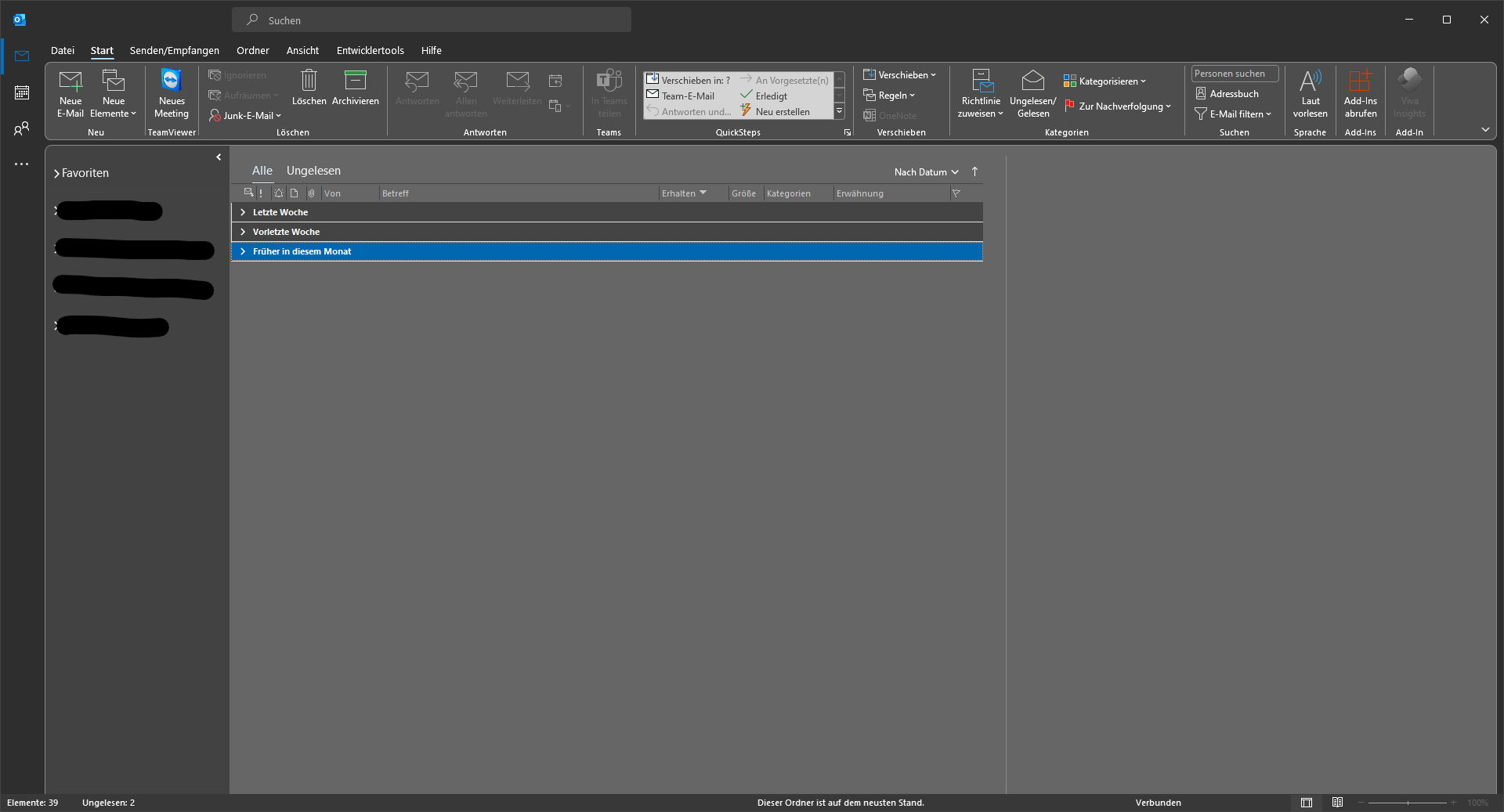Sort by importance exclamation column
This screenshot has width=1504, height=812.
pos(261,193)
